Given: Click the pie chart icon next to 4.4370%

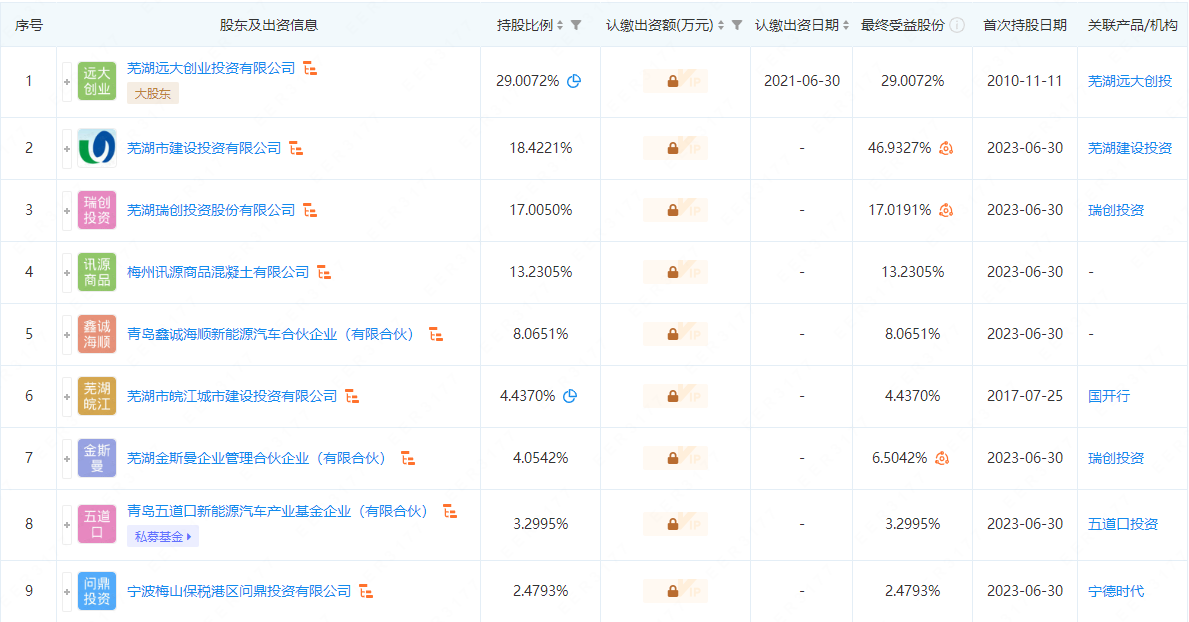Looking at the screenshot, I should point(568,395).
